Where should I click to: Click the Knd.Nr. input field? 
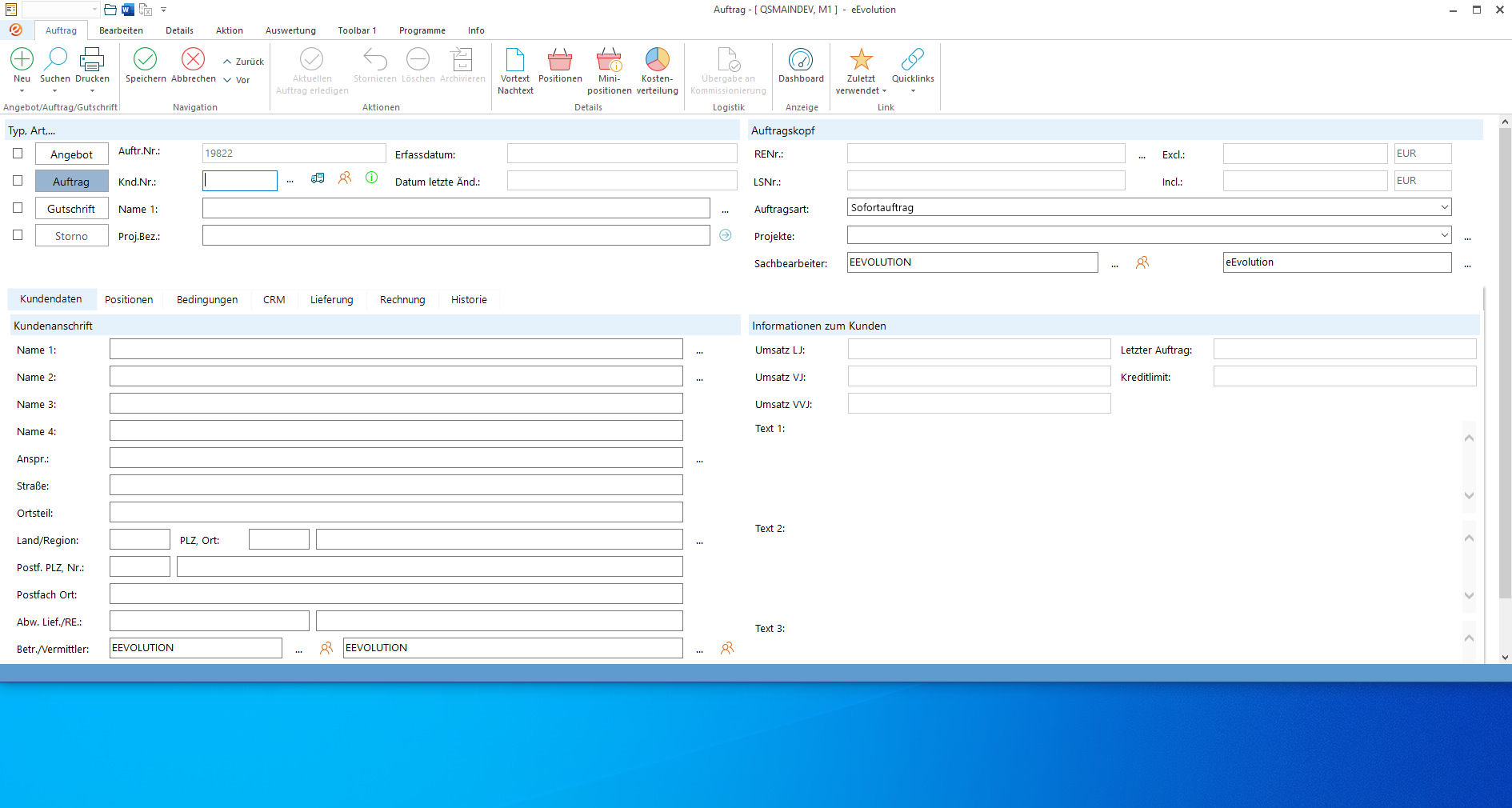240,181
